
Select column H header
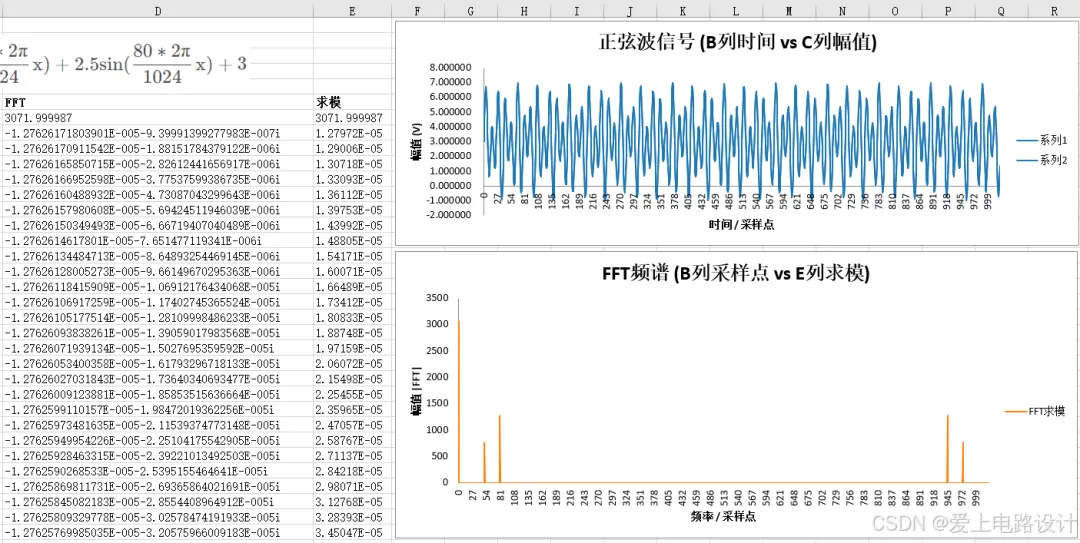coord(523,11)
